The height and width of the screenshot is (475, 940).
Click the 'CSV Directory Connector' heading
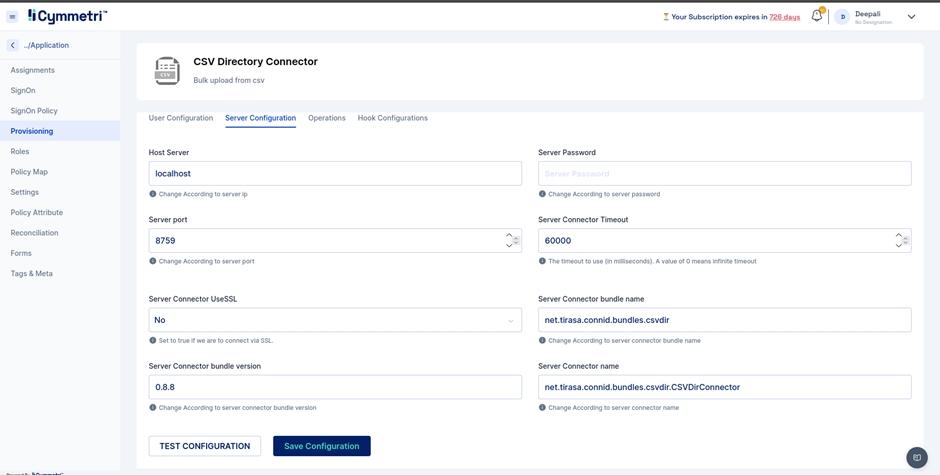click(255, 62)
